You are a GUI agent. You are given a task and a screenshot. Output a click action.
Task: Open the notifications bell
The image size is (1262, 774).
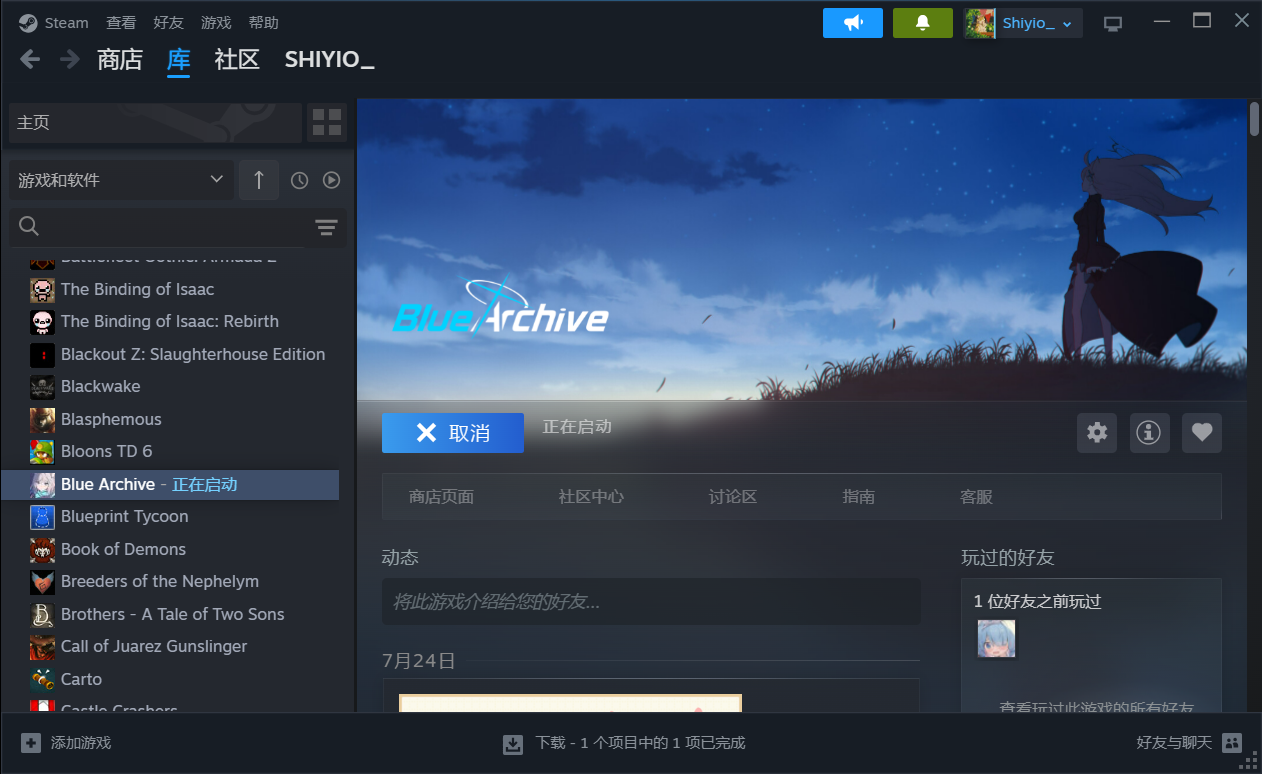click(x=922, y=23)
